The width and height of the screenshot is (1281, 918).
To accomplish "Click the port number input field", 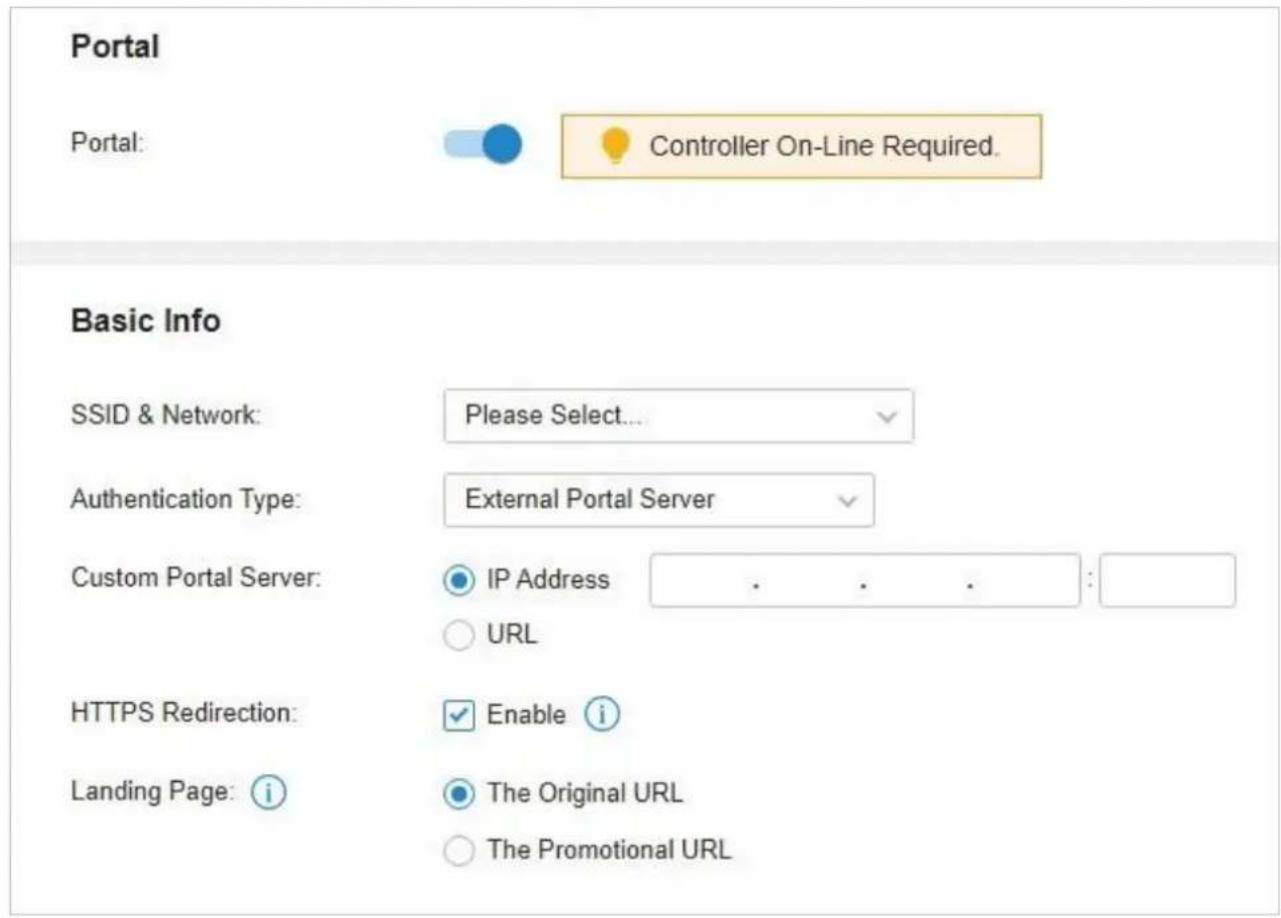I will tap(1167, 581).
